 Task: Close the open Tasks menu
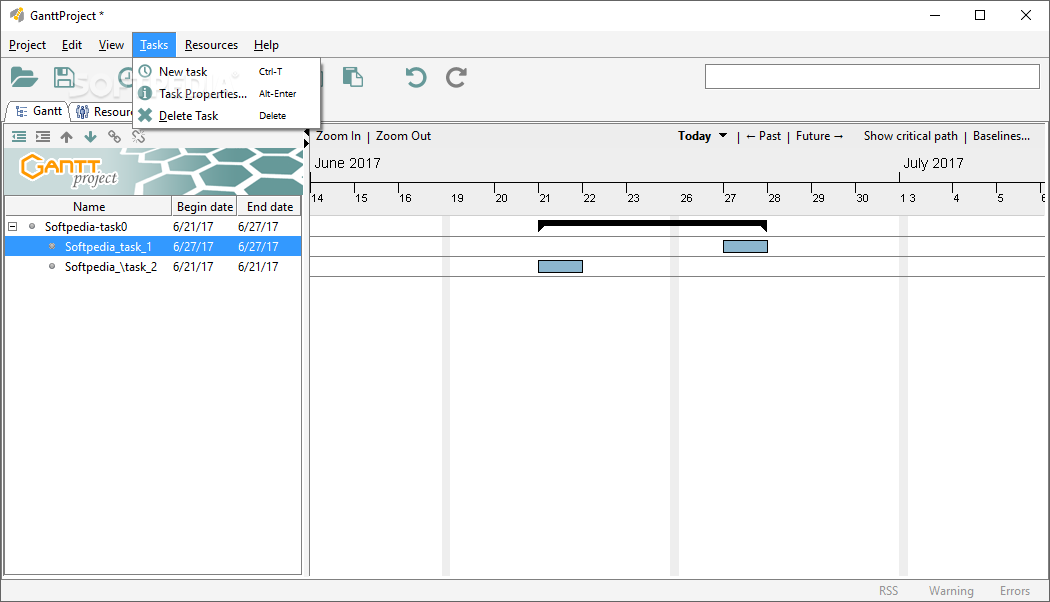click(x=154, y=45)
